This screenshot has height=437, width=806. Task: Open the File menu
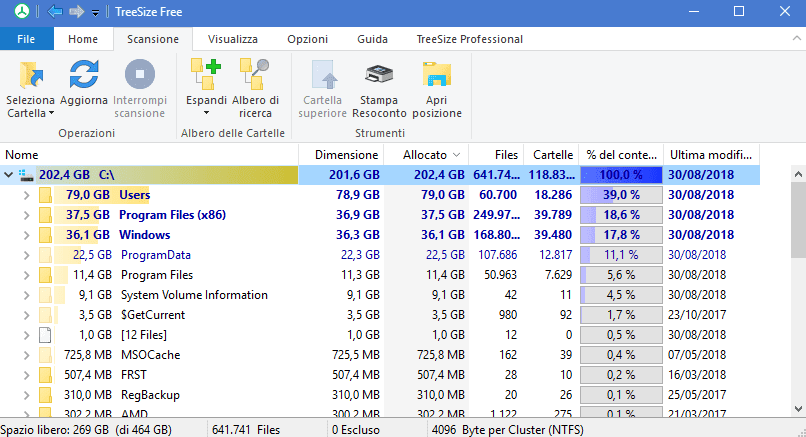[26, 39]
